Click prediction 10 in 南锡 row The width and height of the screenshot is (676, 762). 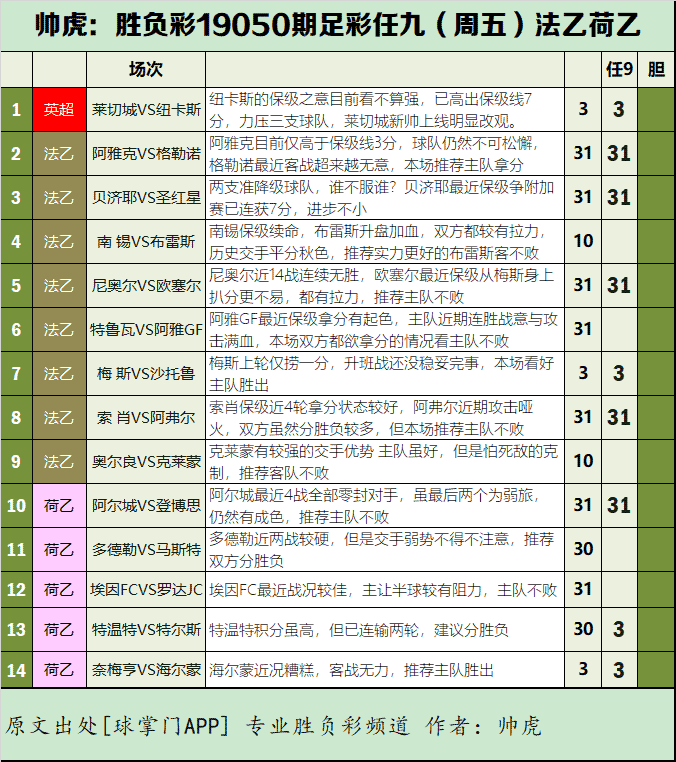pos(583,241)
